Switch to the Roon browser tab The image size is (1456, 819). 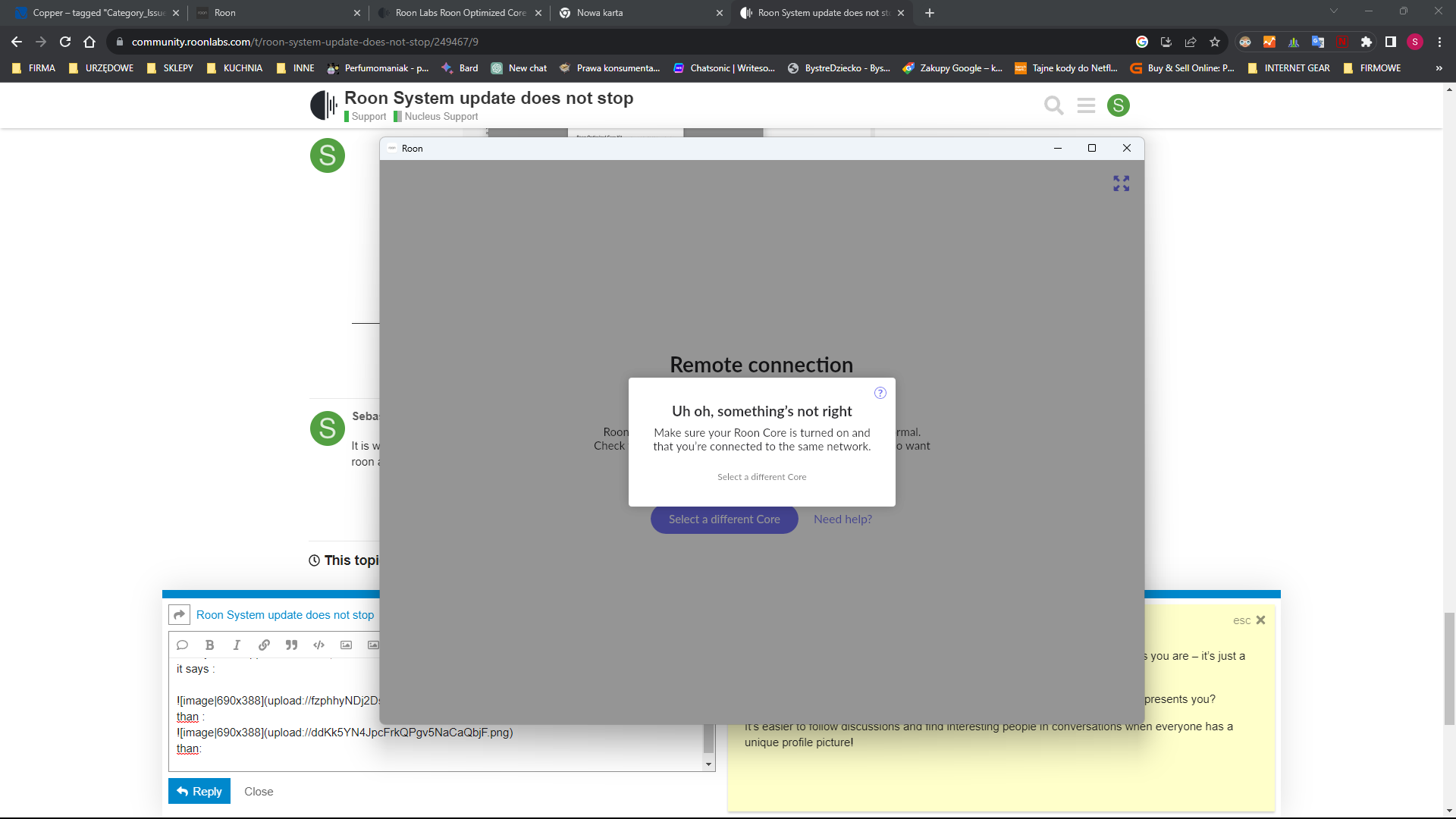tap(278, 13)
